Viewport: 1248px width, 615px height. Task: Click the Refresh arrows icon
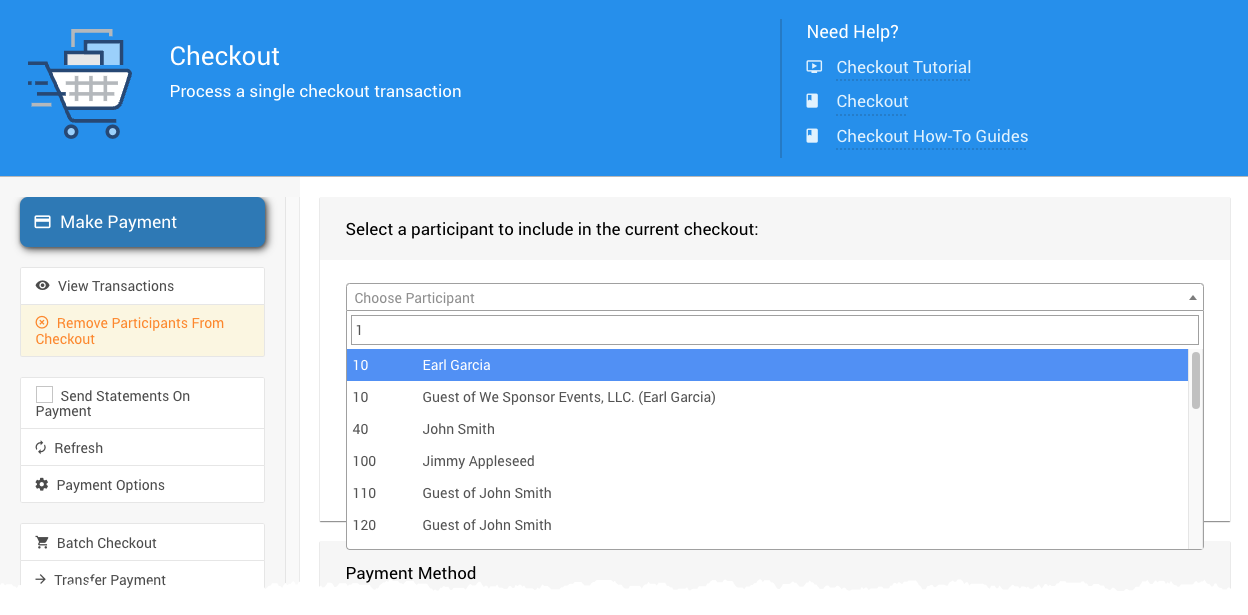pyautogui.click(x=41, y=448)
